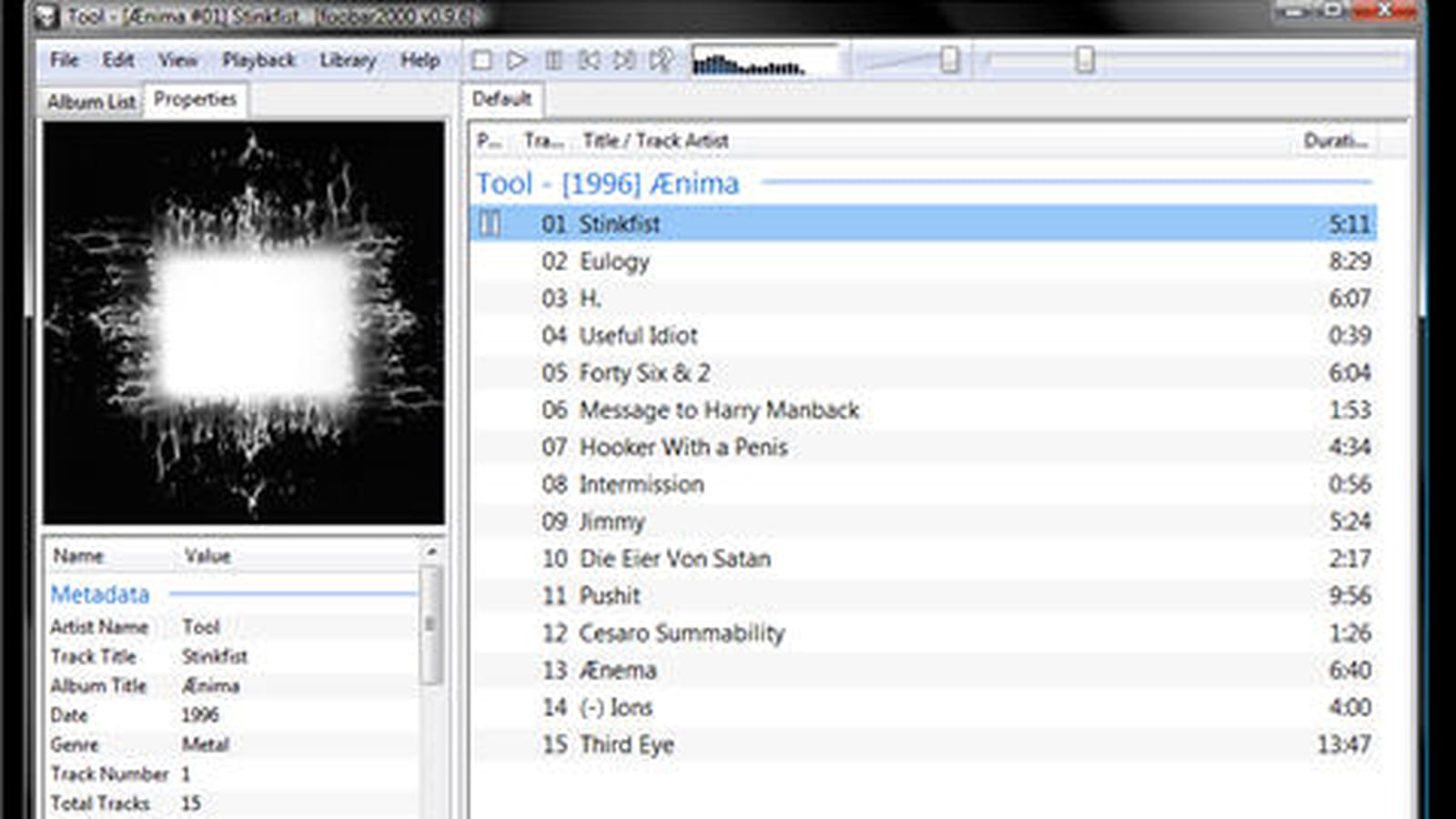Click the Playing column header
This screenshot has height=819, width=1456.
[x=489, y=141]
